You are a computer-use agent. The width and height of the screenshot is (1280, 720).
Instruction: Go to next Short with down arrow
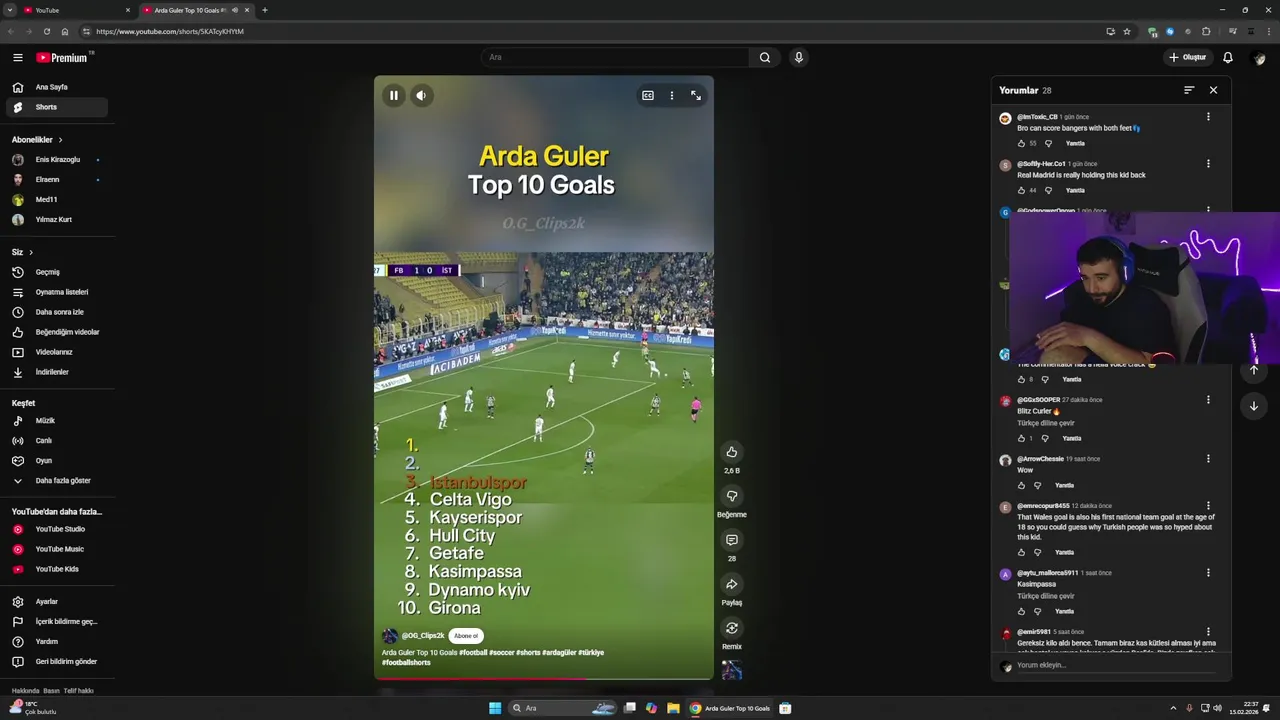pyautogui.click(x=1254, y=406)
